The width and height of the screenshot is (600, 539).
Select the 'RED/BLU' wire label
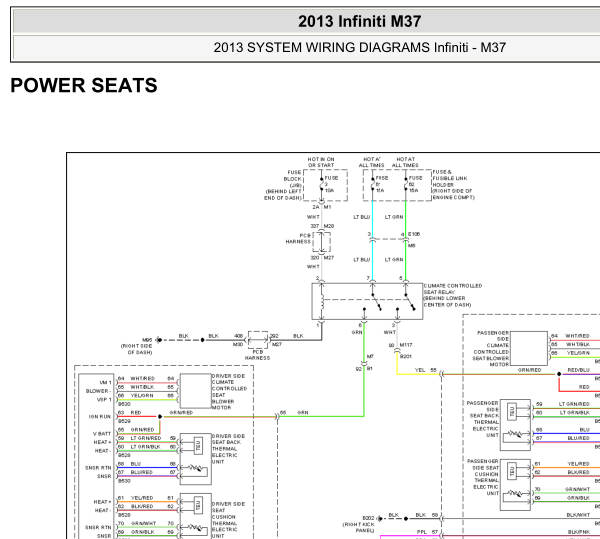pos(578,370)
